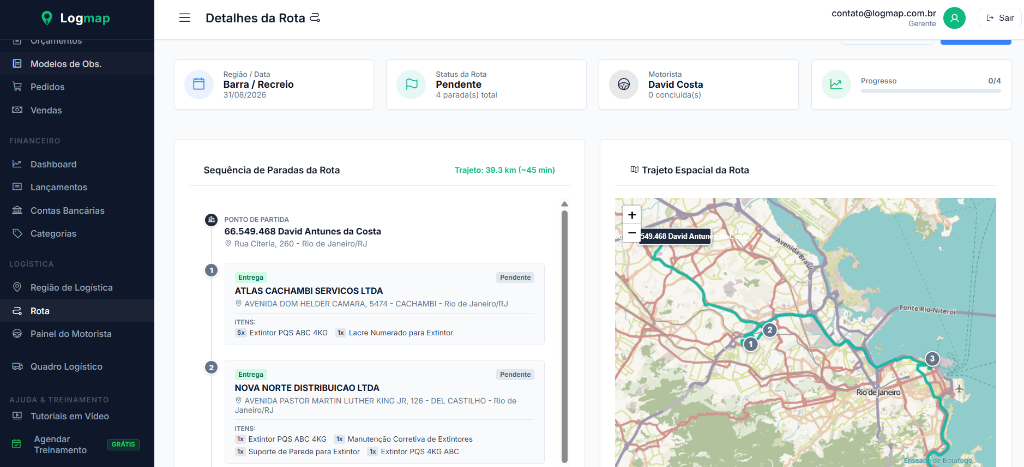Click map marker 3 on the route
The image size is (1024, 467).
click(x=932, y=358)
